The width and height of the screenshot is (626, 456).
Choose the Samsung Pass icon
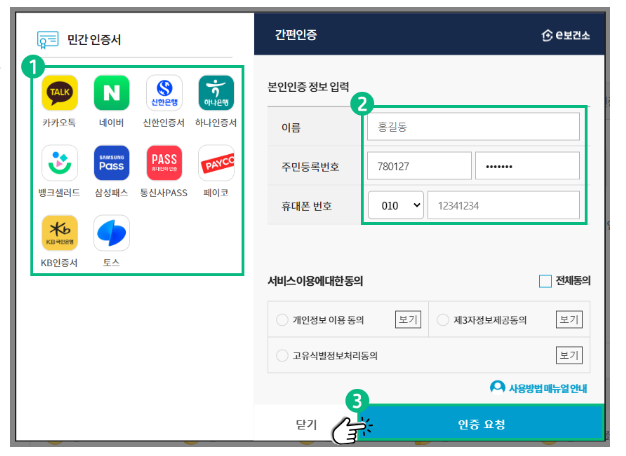pos(111,163)
